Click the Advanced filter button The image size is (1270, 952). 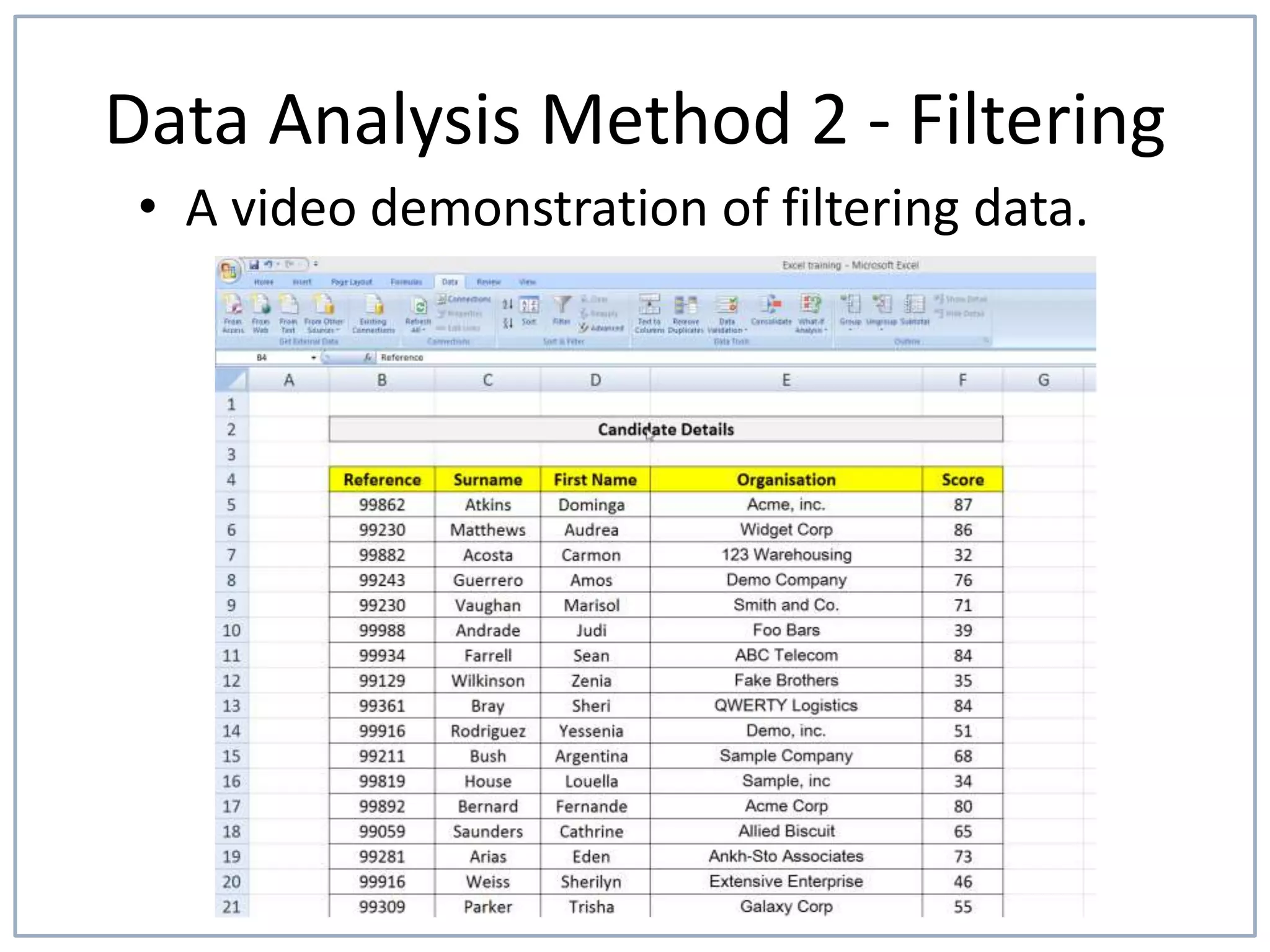pos(602,328)
